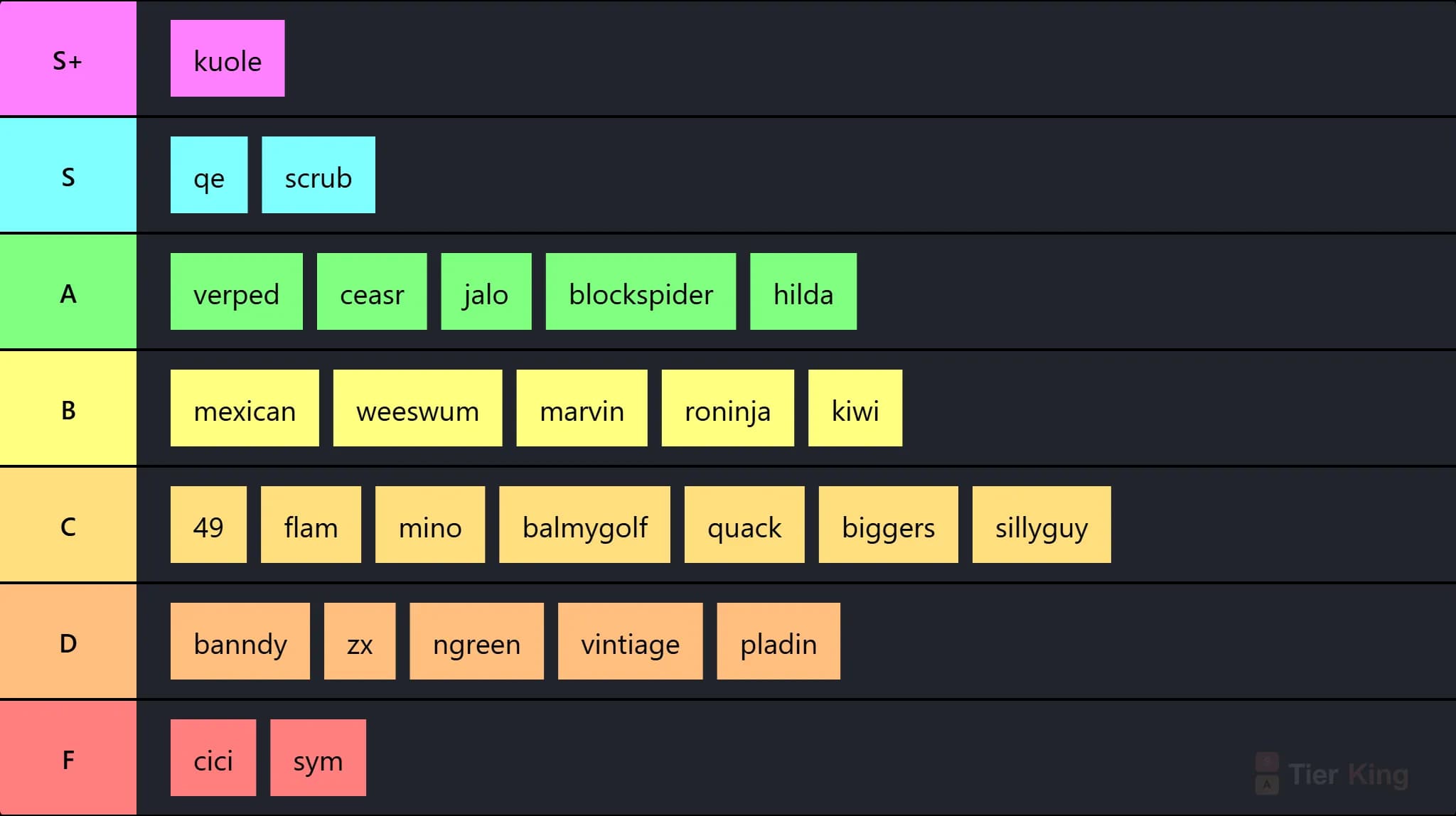Select the scrub tile in S tier
Screen dimensions: 1456x816
(x=318, y=175)
